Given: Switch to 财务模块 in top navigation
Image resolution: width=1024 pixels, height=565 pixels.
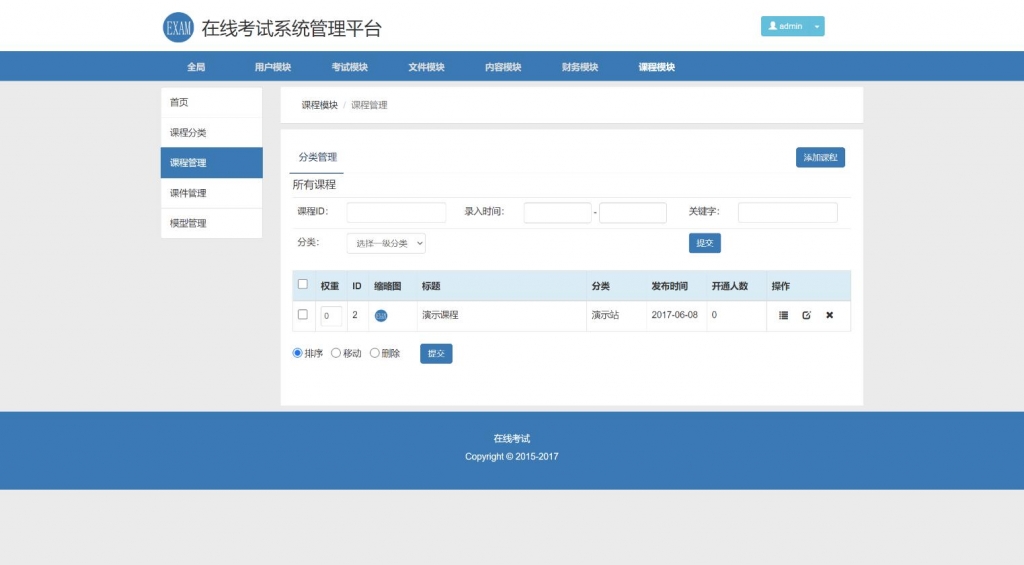Looking at the screenshot, I should 580,67.
